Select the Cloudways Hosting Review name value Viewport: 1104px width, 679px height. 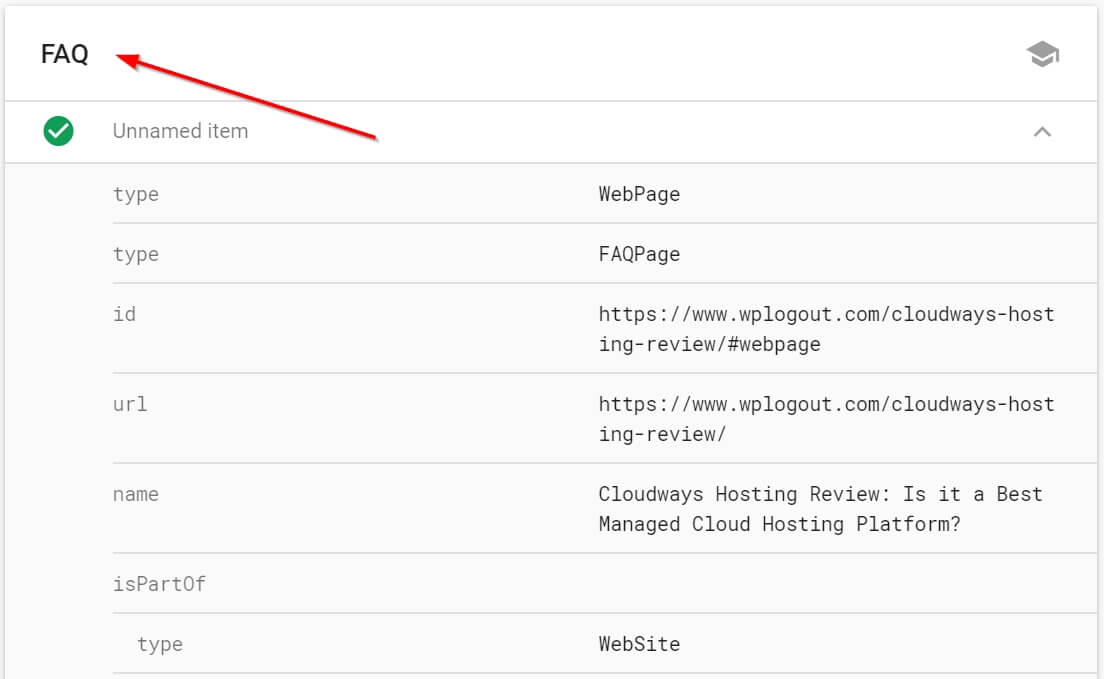point(820,508)
